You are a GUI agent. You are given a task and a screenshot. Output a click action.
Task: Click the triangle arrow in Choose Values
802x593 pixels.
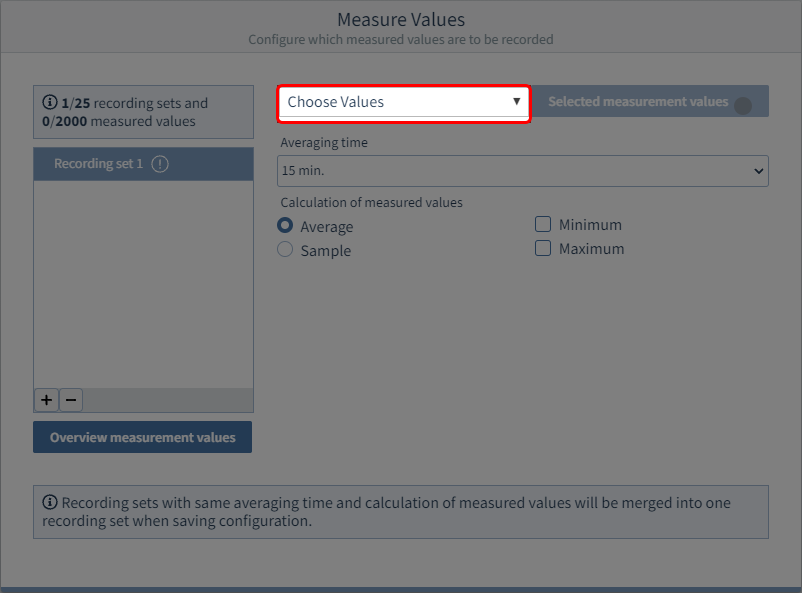[516, 102]
